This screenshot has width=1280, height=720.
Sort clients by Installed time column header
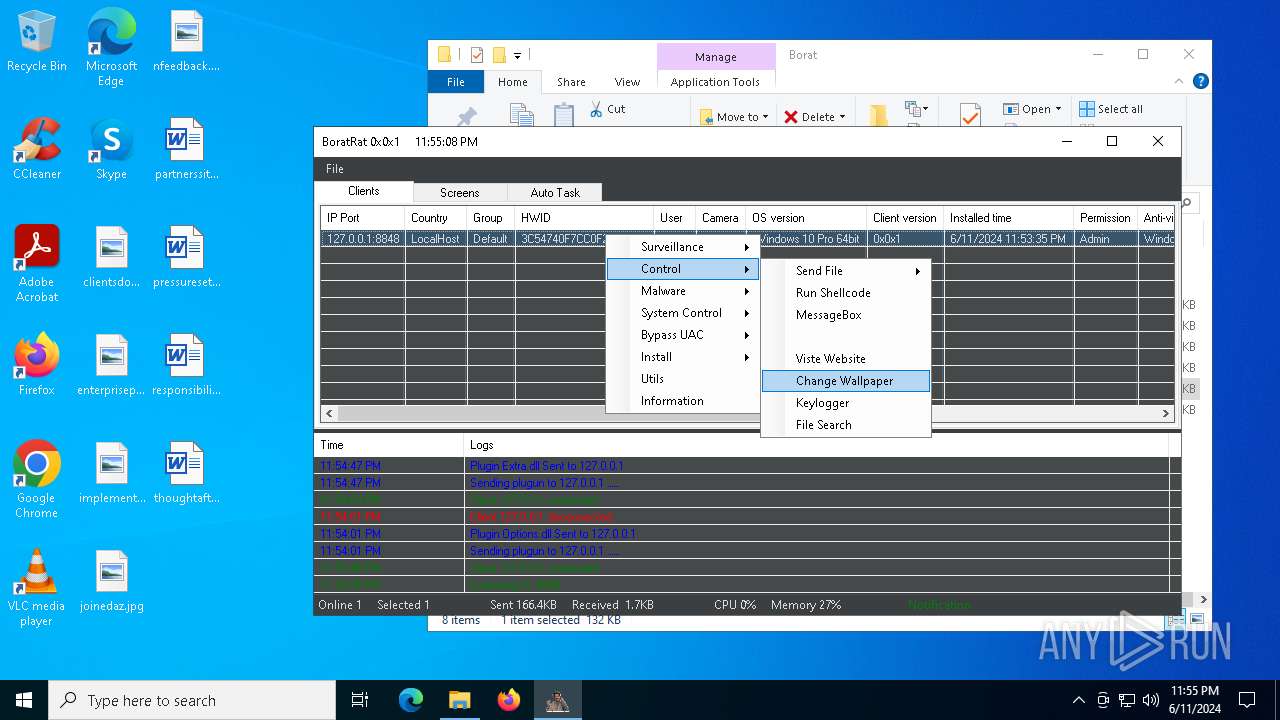[1009, 218]
